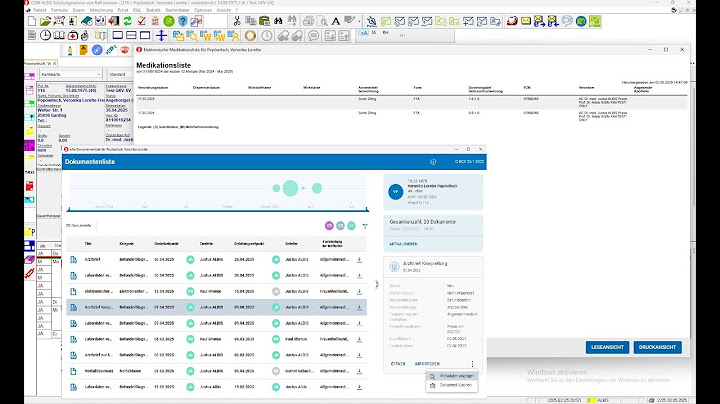Open the yellow folder icon in ALBIS toolbar
Image resolution: width=720 pixels, height=404 pixels.
45,21
